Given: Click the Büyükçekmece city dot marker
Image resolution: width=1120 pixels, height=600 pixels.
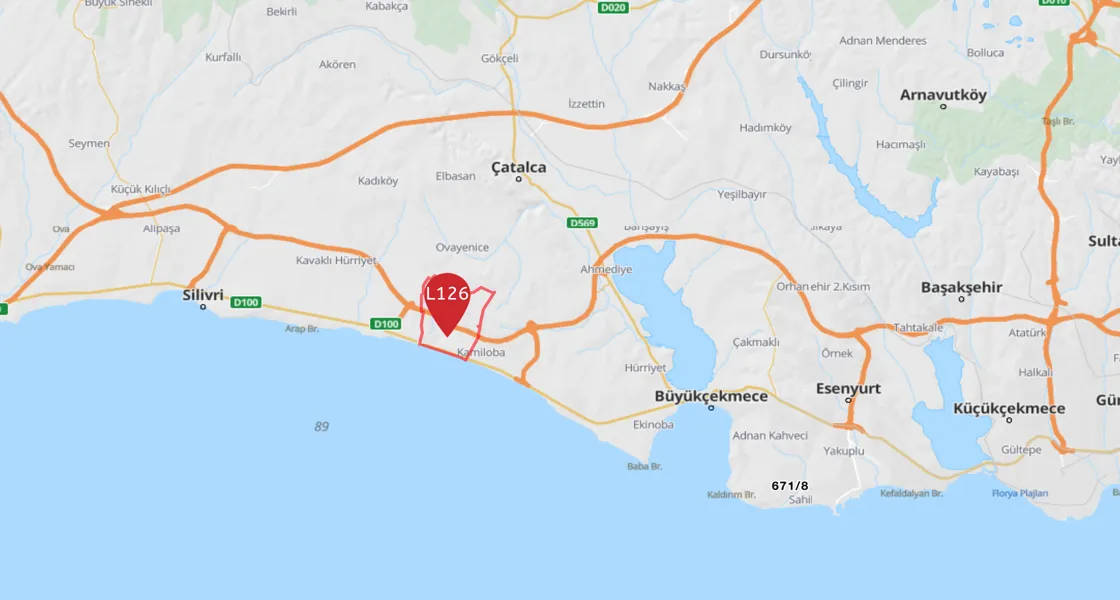Looking at the screenshot, I should (x=711, y=408).
